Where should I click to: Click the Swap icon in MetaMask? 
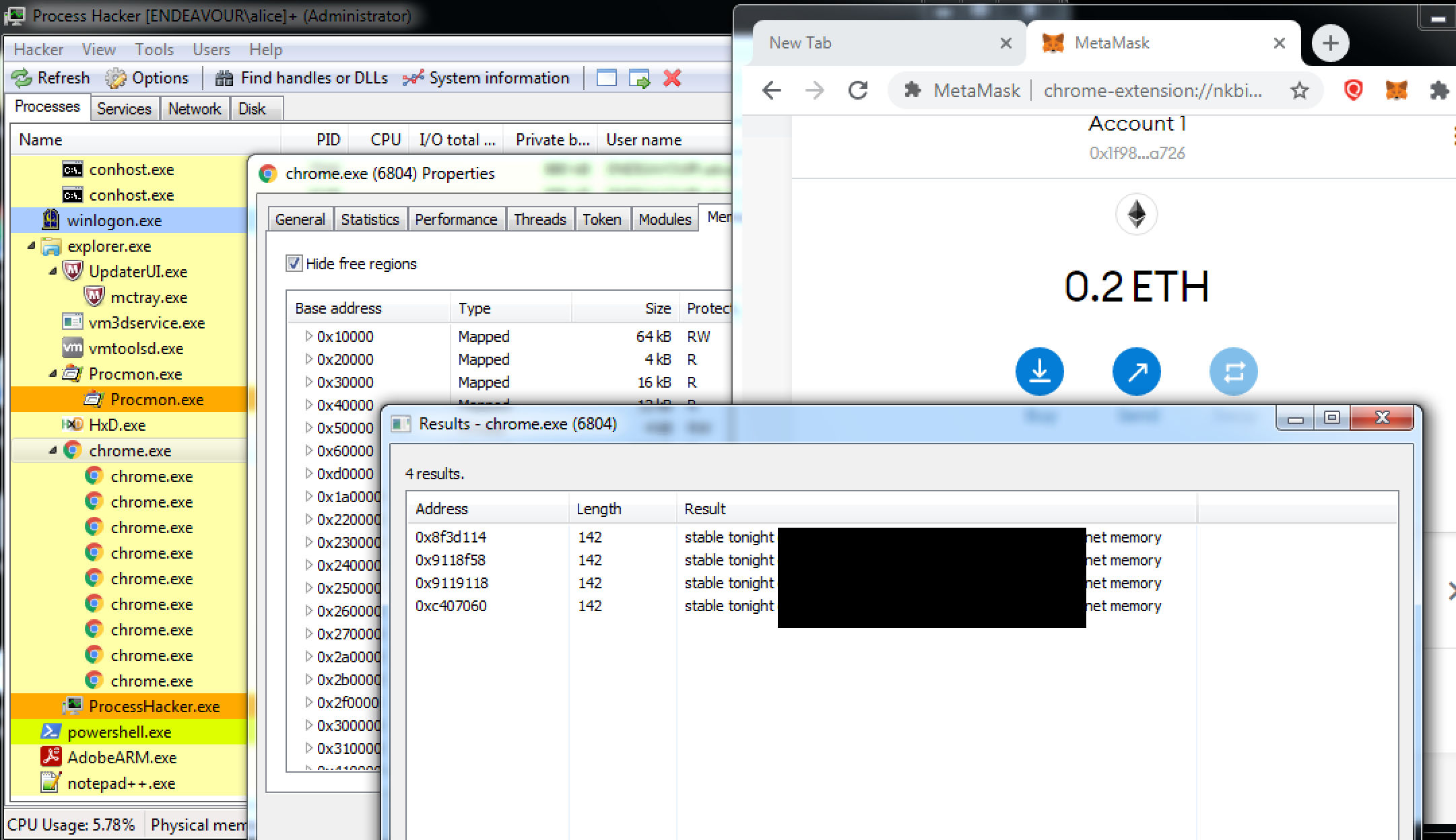point(1233,371)
